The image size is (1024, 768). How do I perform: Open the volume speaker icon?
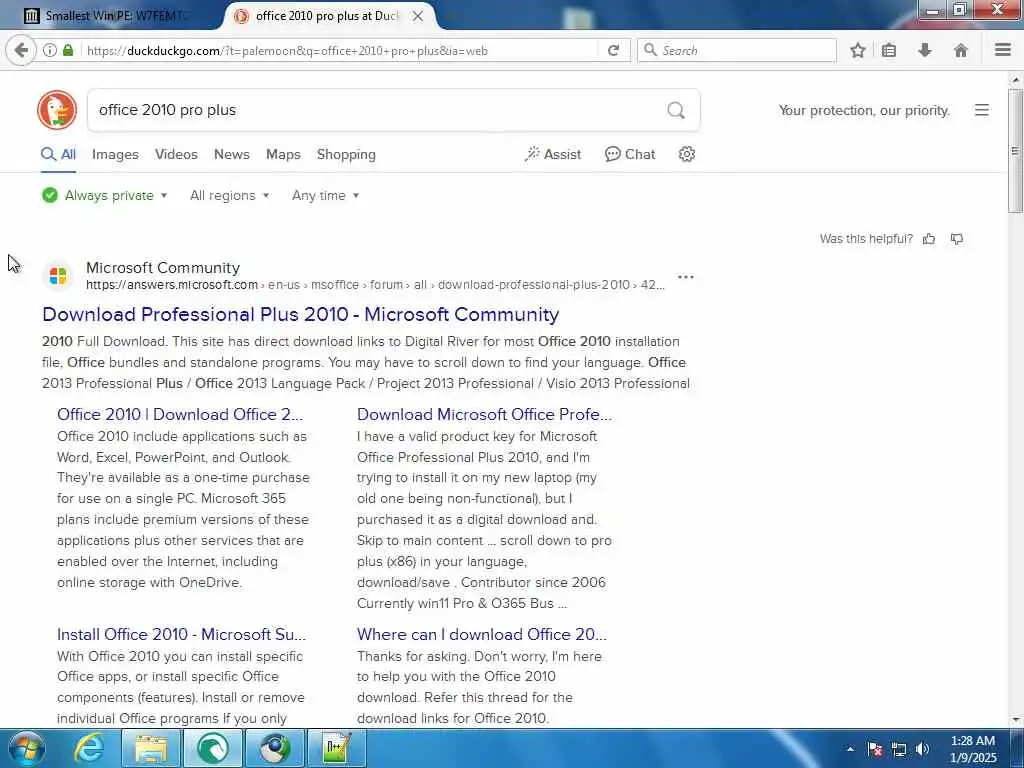922,749
